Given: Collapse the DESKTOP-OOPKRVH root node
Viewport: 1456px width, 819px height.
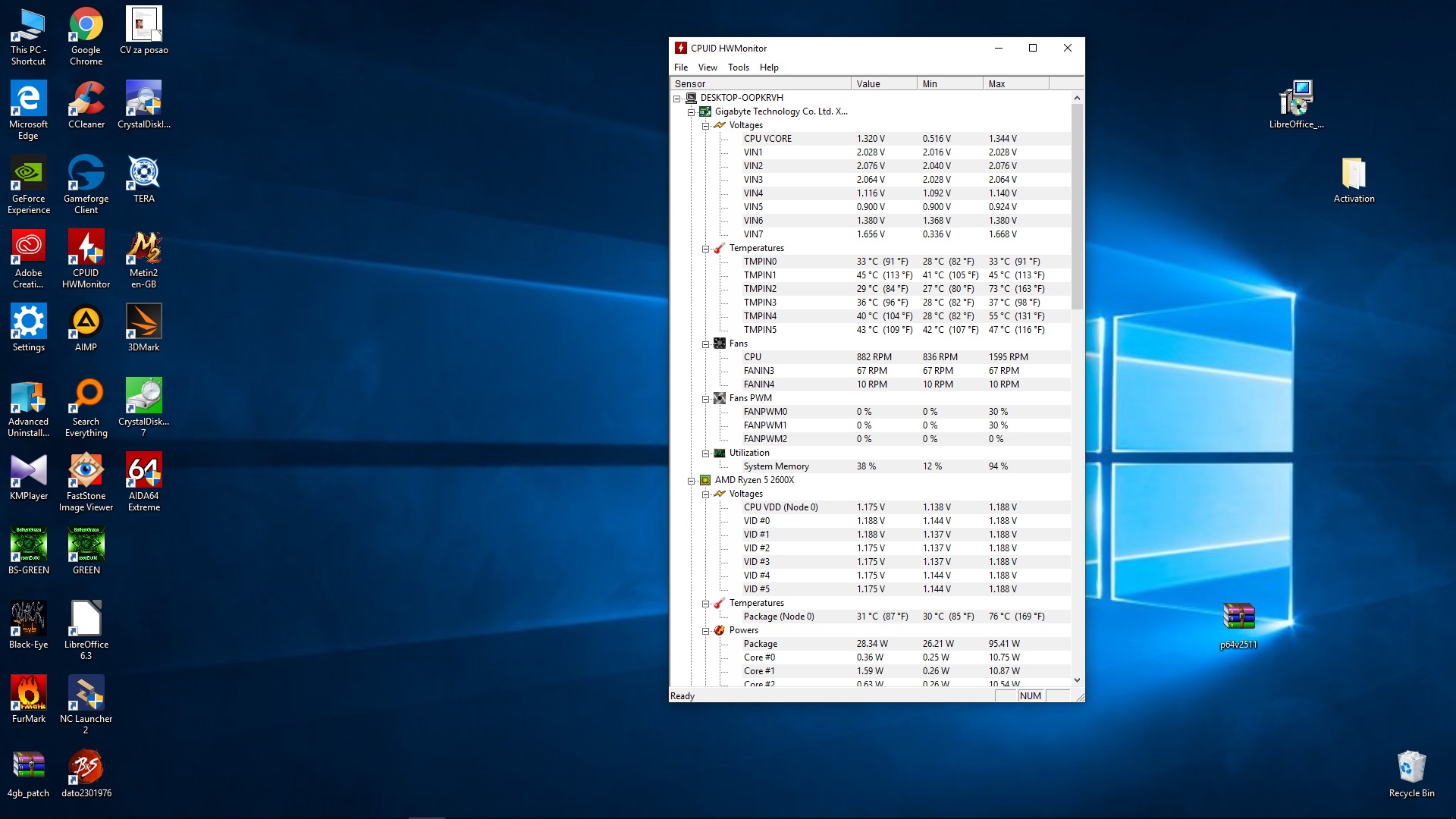Looking at the screenshot, I should 677,98.
